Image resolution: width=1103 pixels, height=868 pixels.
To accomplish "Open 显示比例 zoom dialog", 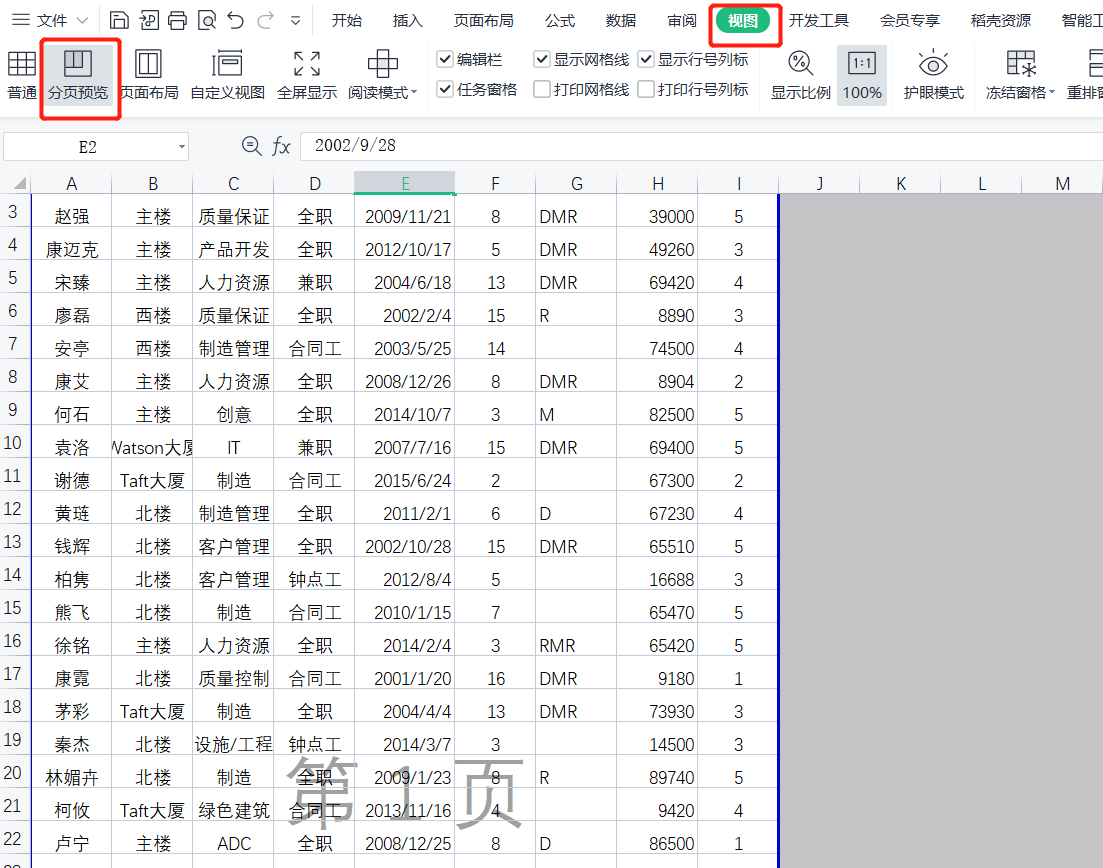I will click(x=801, y=75).
